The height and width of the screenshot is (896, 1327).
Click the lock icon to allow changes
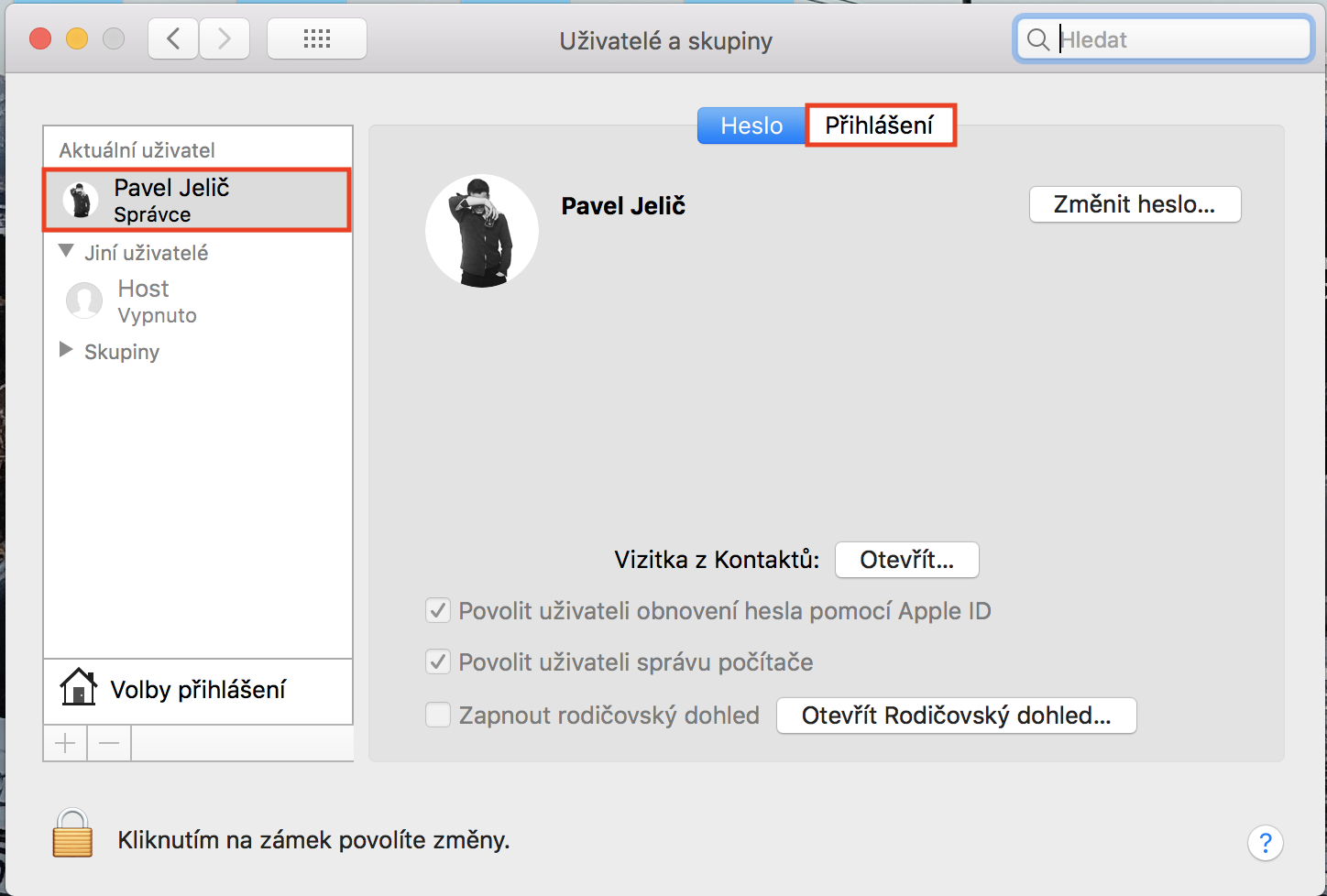point(72,834)
